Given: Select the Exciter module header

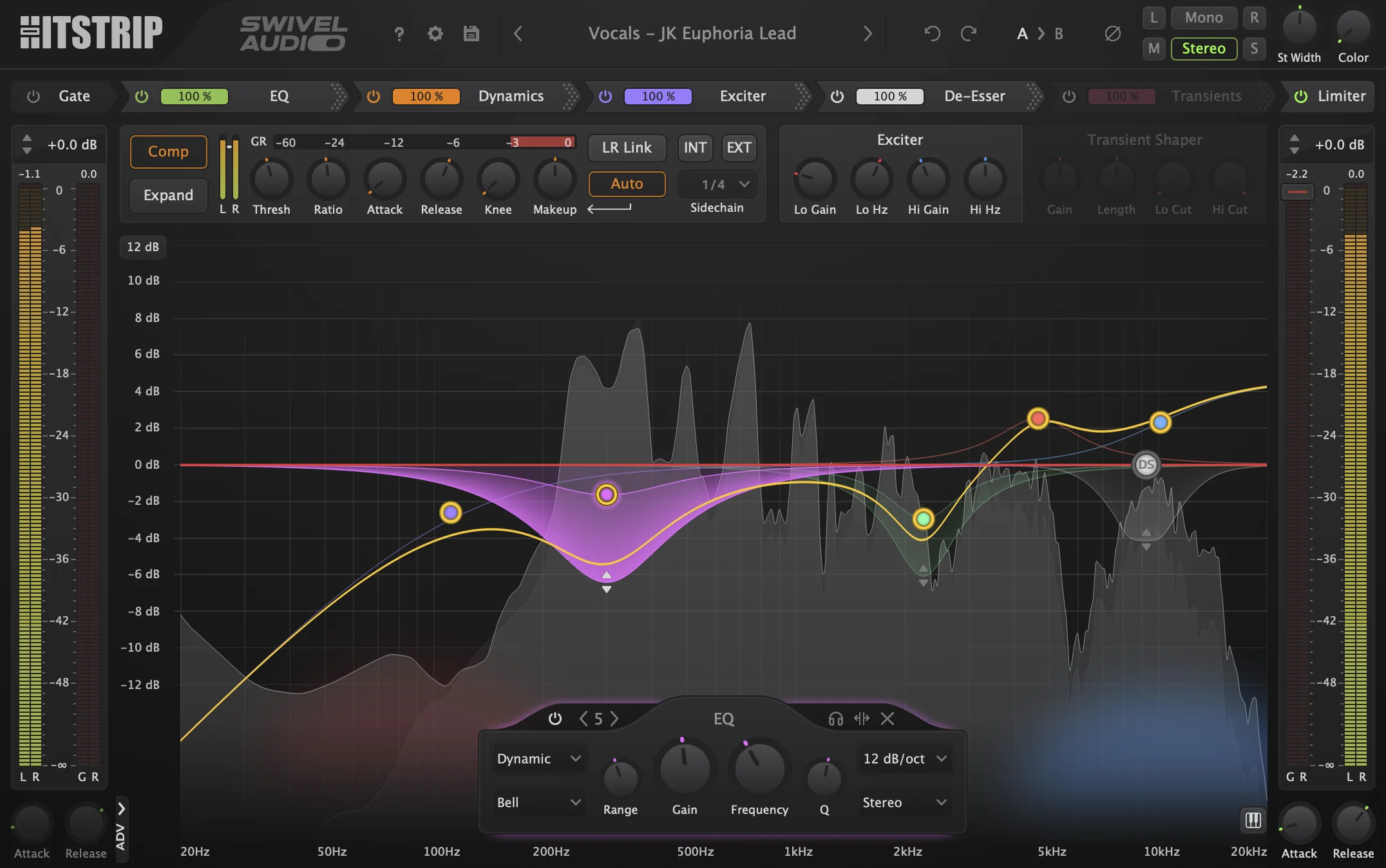Looking at the screenshot, I should 742,96.
